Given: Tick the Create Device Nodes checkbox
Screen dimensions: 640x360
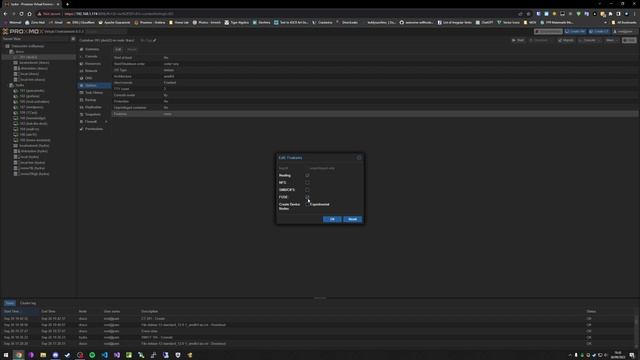Looking at the screenshot, I should point(307,204).
